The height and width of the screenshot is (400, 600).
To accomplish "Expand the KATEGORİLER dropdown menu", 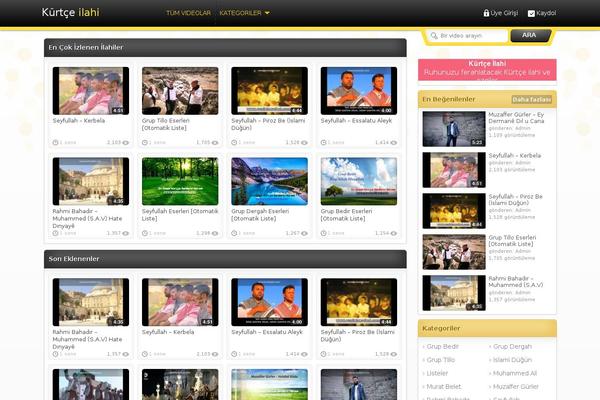I will pos(245,13).
